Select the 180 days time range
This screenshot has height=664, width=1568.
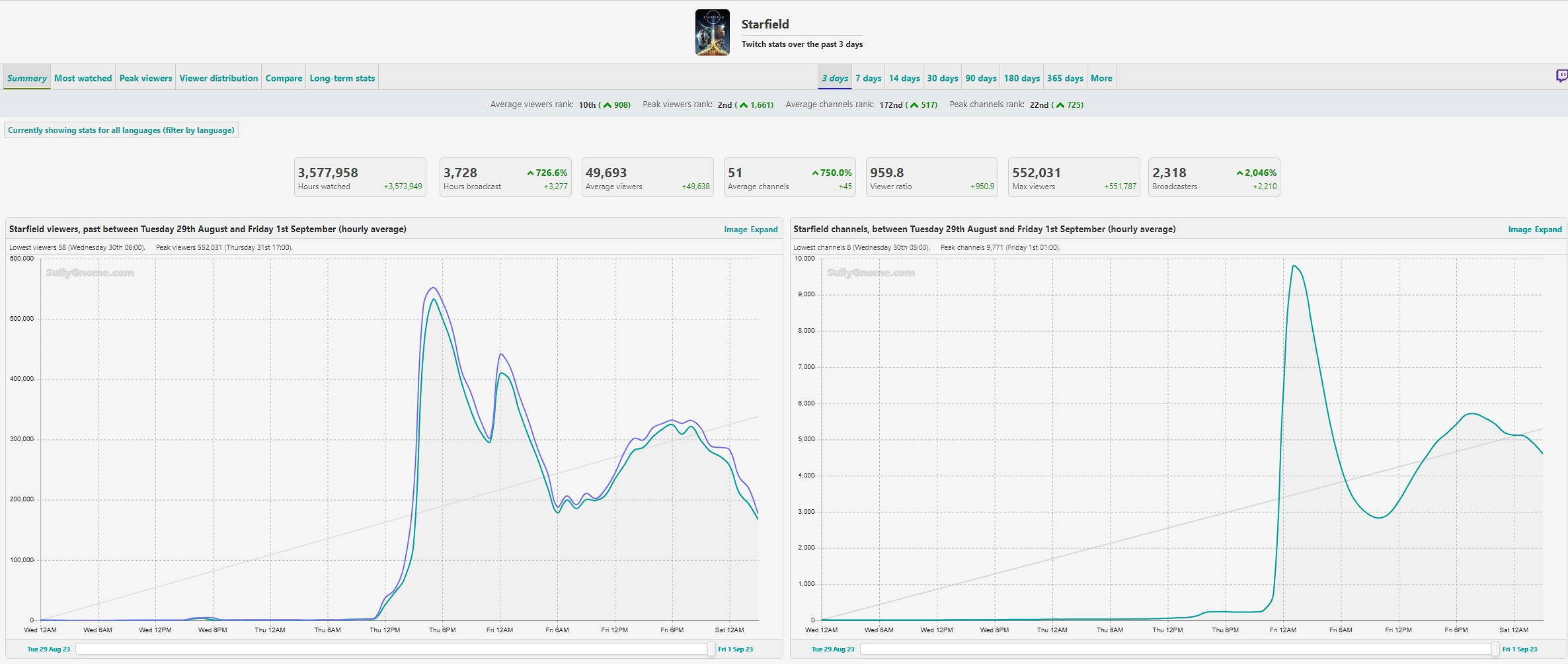(1022, 78)
